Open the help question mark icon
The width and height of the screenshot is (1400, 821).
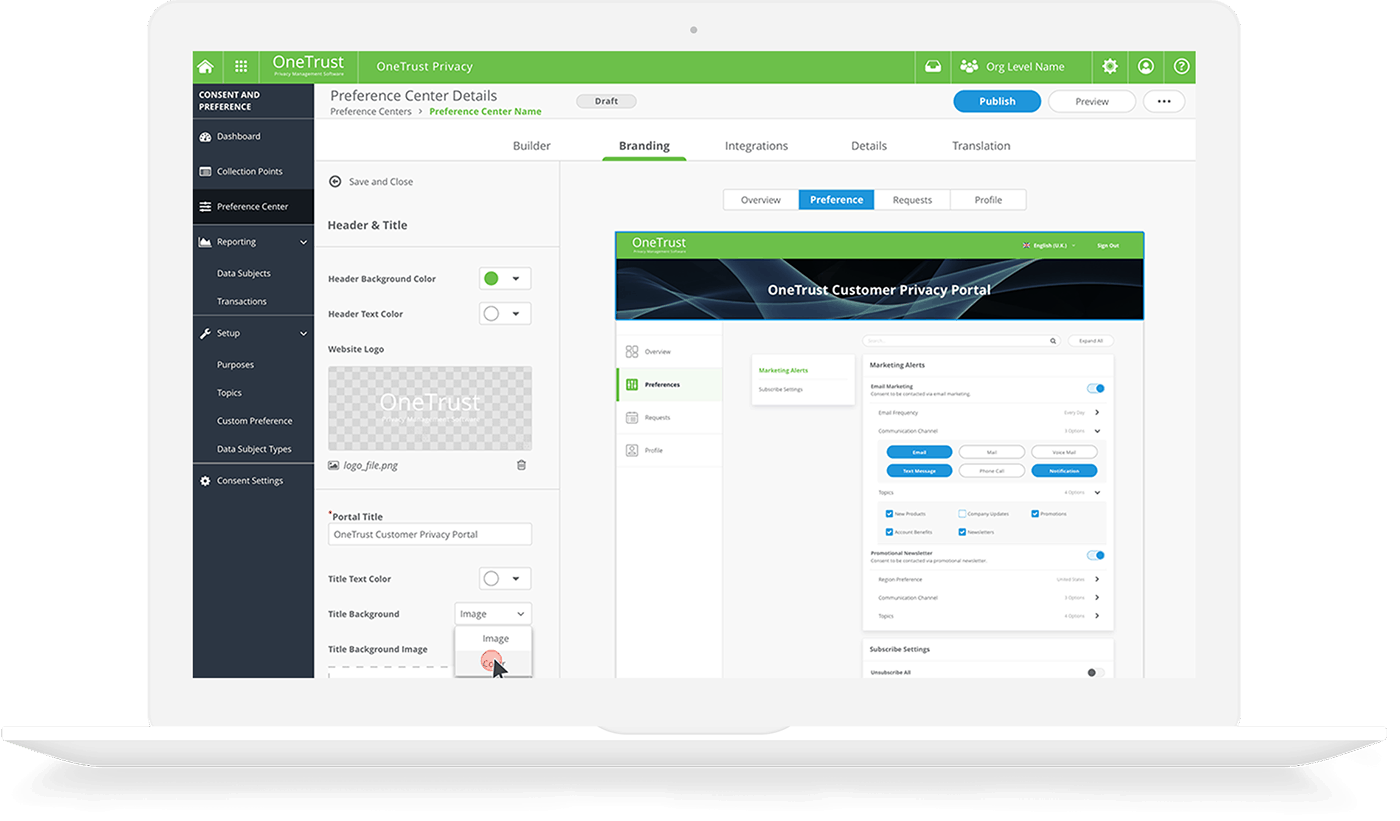[x=1182, y=67]
